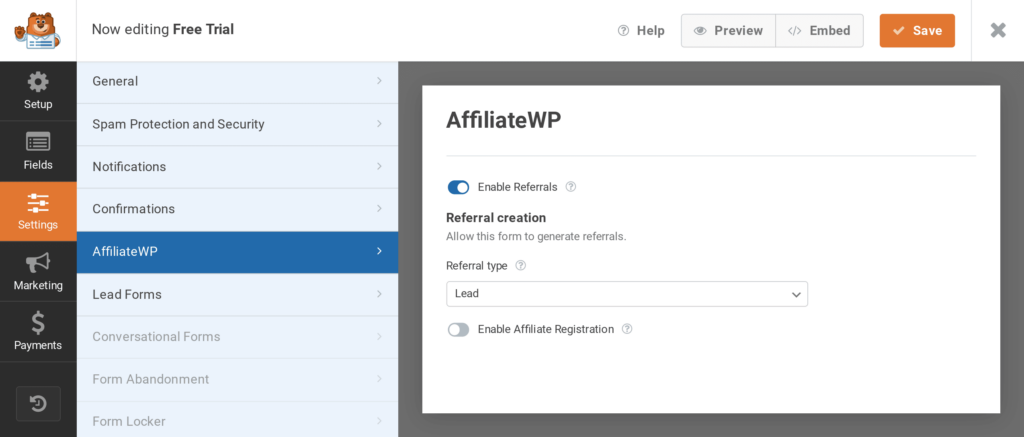
Task: Click tooltip icon next to Enable Referrals
Action: [x=571, y=187]
